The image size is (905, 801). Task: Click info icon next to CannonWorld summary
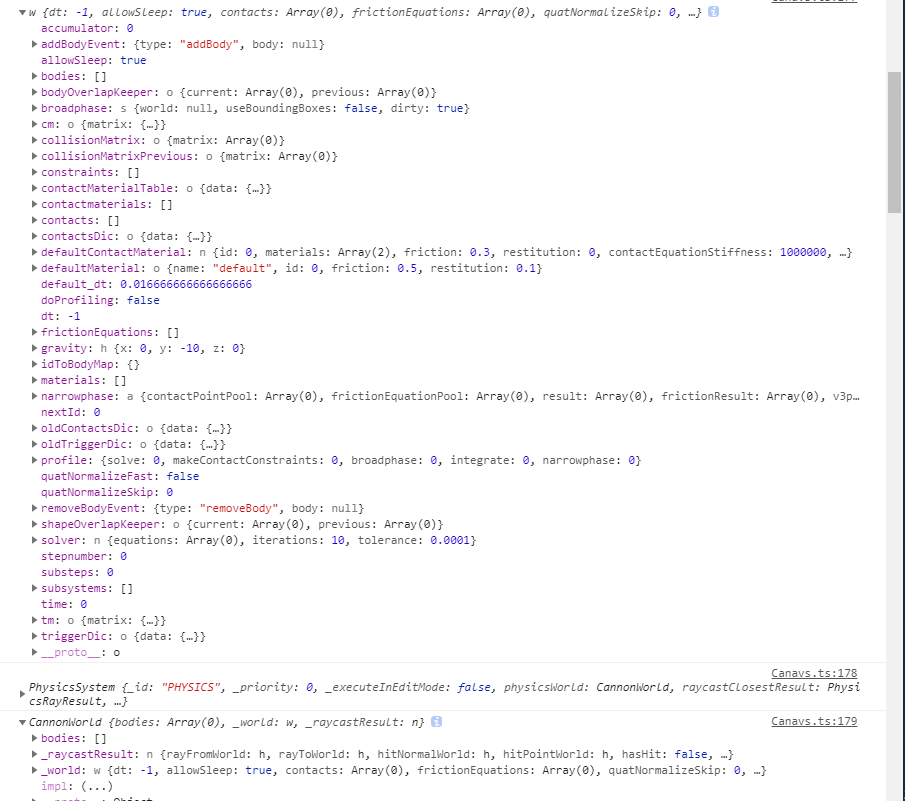tap(436, 722)
